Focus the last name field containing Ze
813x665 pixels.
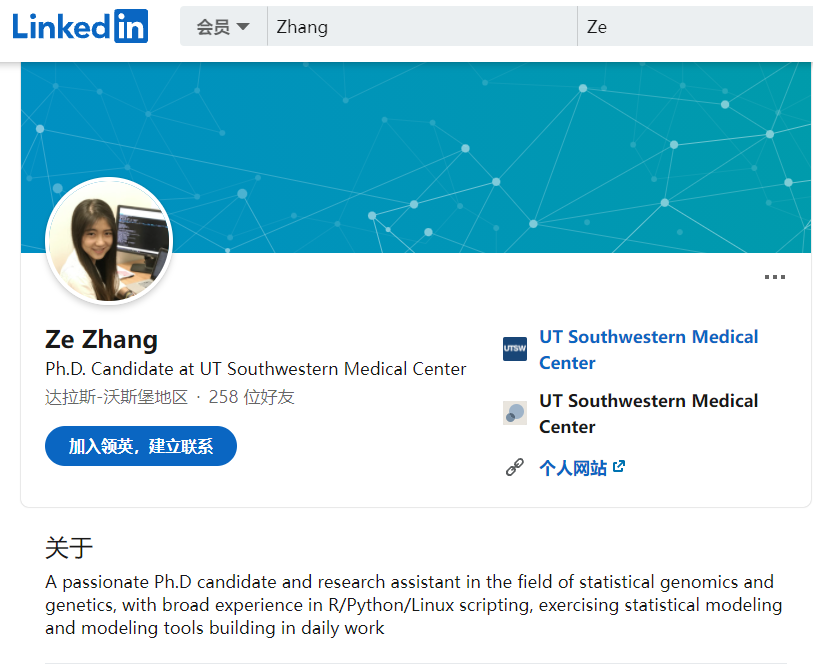tap(695, 26)
